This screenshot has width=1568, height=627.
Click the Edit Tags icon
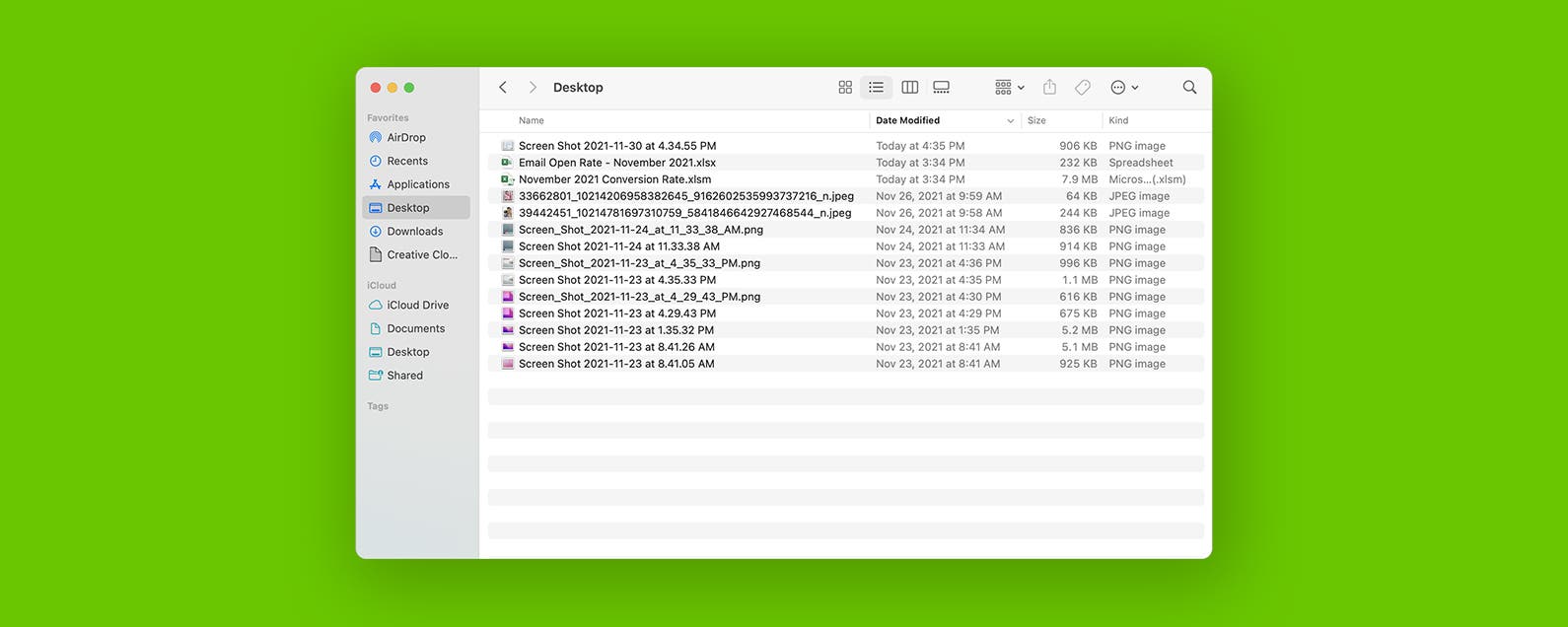[x=1083, y=88]
